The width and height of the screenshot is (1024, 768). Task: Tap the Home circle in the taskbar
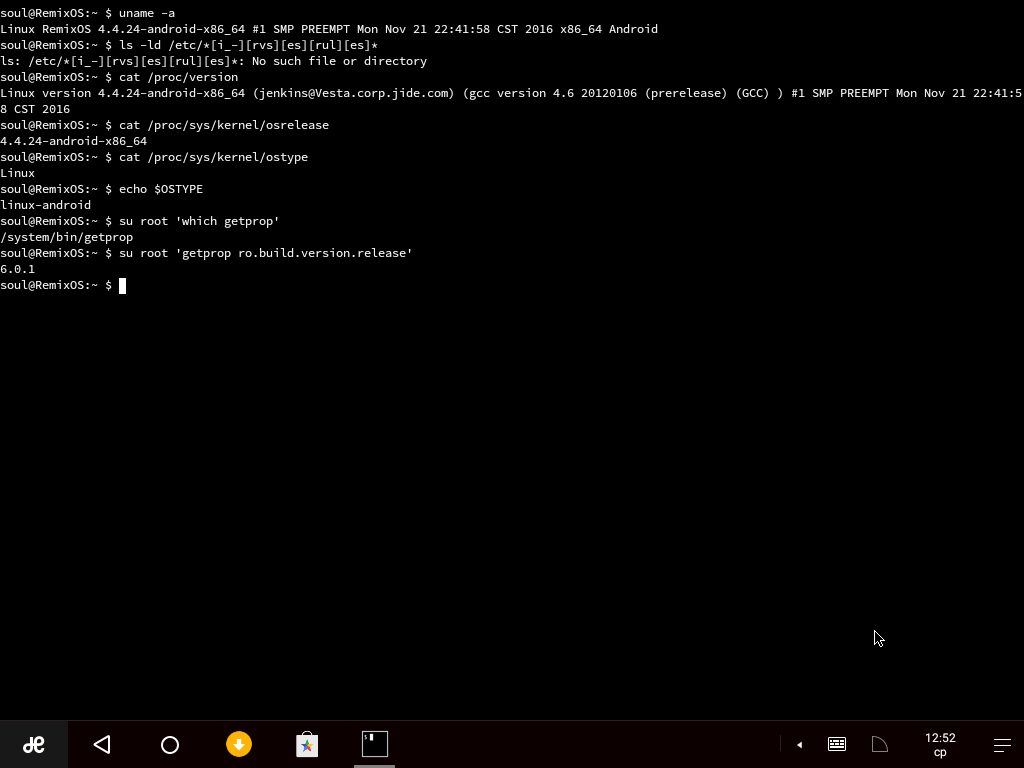170,744
